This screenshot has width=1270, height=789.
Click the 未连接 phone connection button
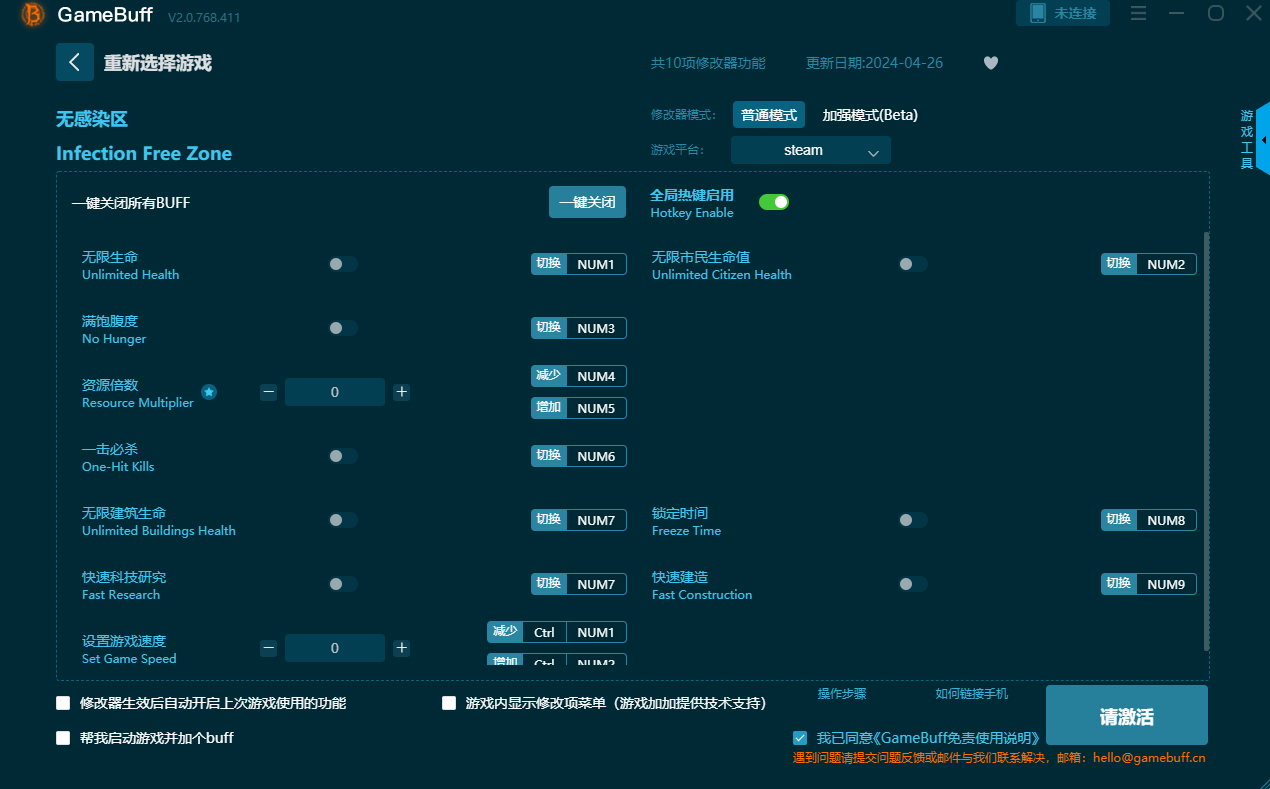(x=1063, y=13)
